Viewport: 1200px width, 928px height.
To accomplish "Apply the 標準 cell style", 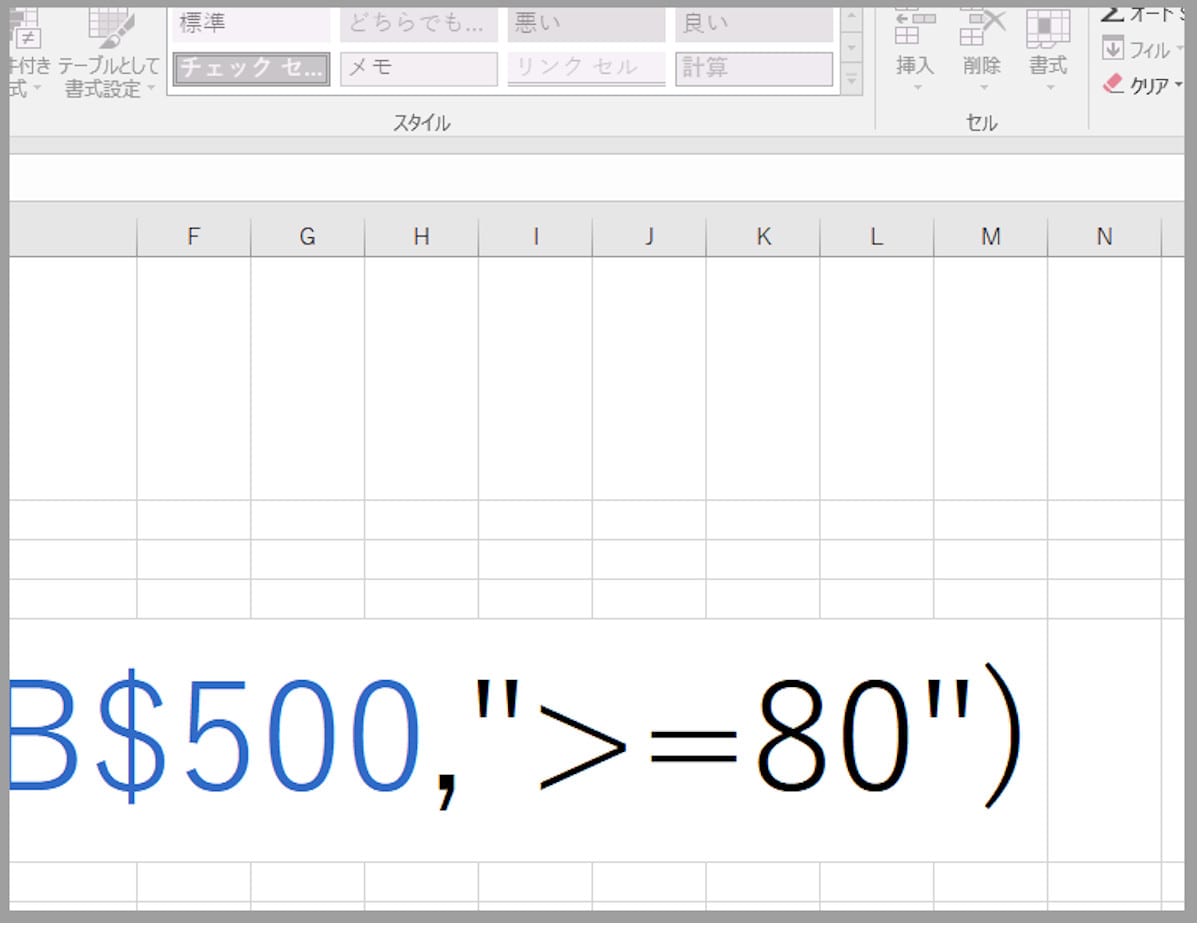I will click(x=251, y=24).
